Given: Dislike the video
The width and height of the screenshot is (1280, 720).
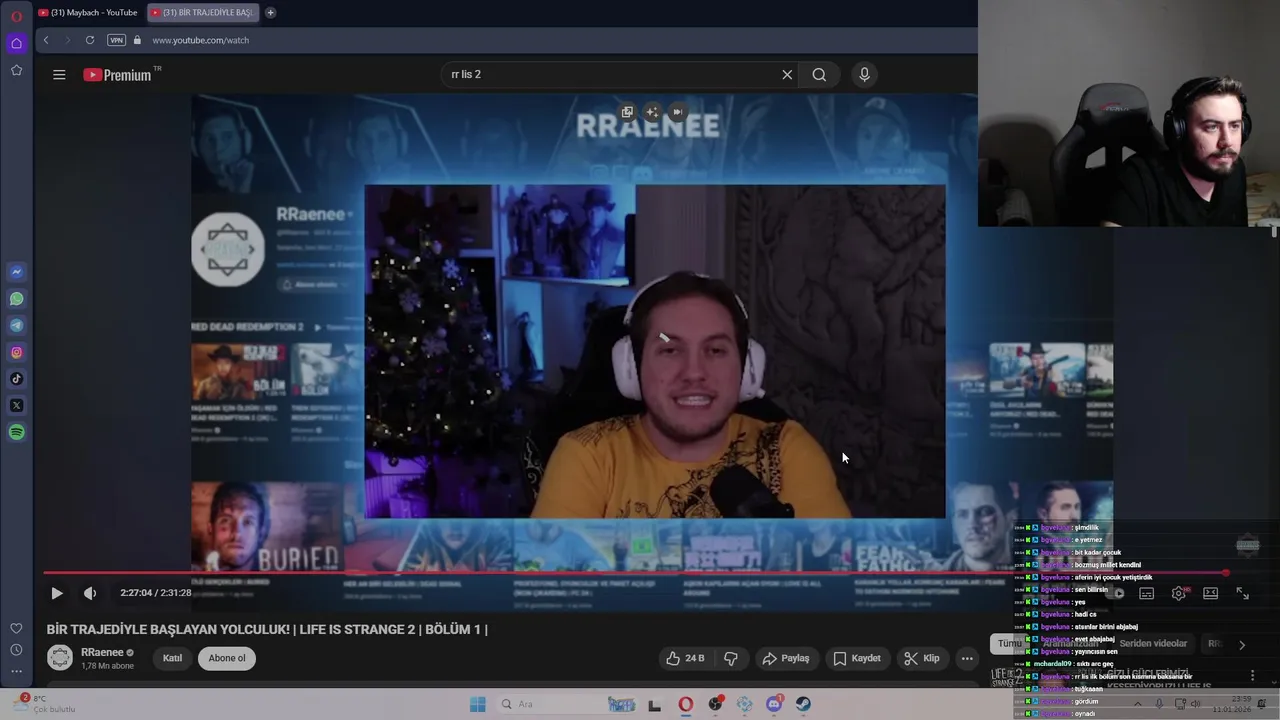Looking at the screenshot, I should pos(731,658).
